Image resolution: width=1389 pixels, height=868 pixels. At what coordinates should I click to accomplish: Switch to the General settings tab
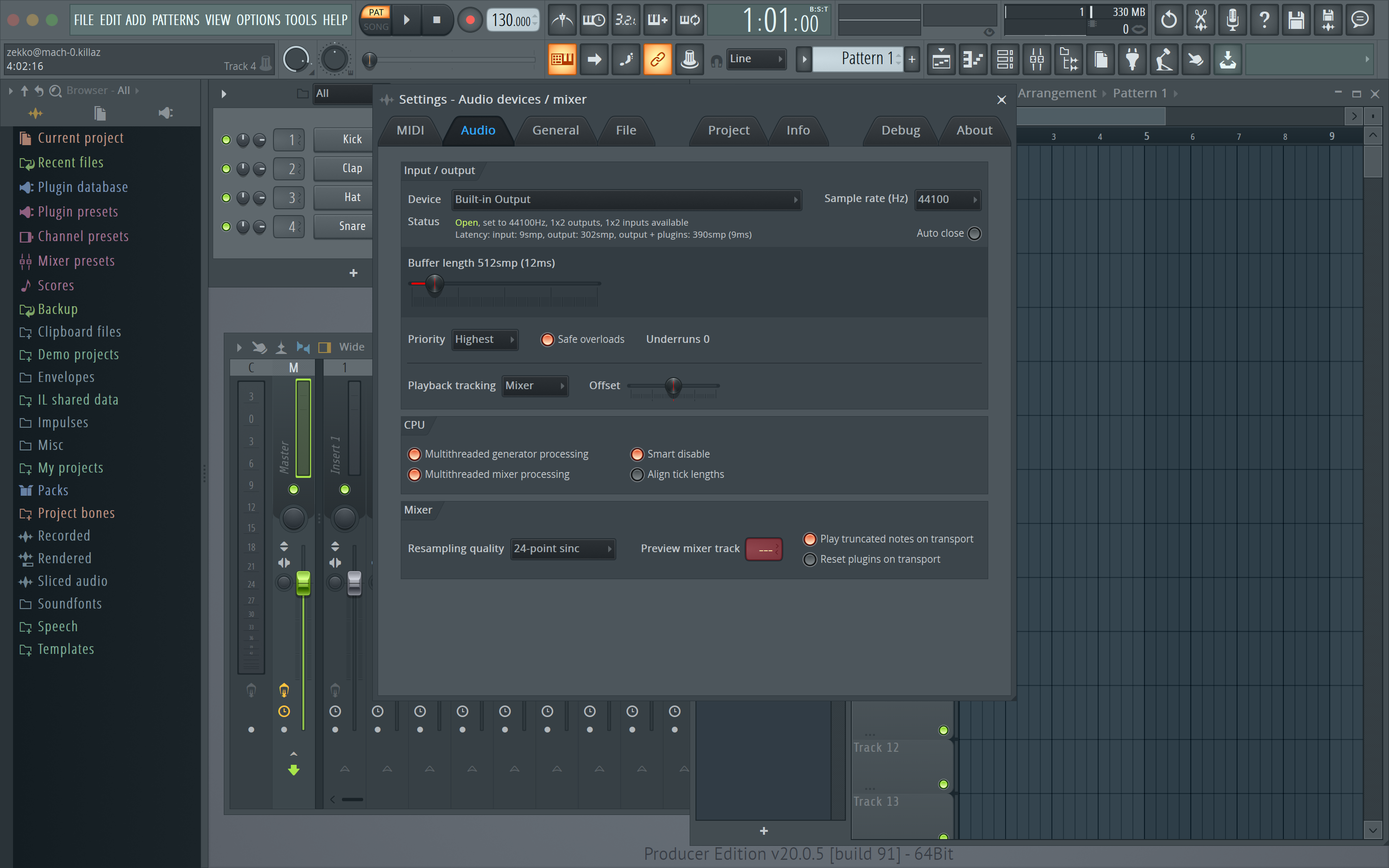point(555,130)
